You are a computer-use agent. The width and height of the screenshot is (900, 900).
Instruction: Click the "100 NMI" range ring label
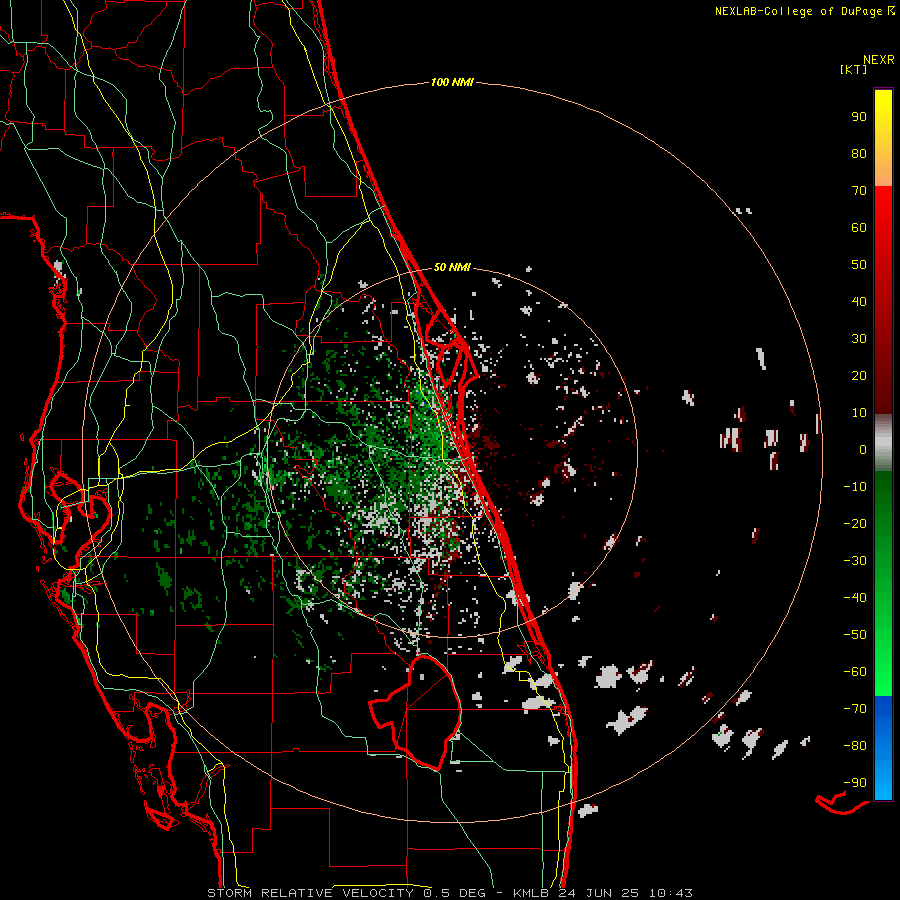pos(452,83)
